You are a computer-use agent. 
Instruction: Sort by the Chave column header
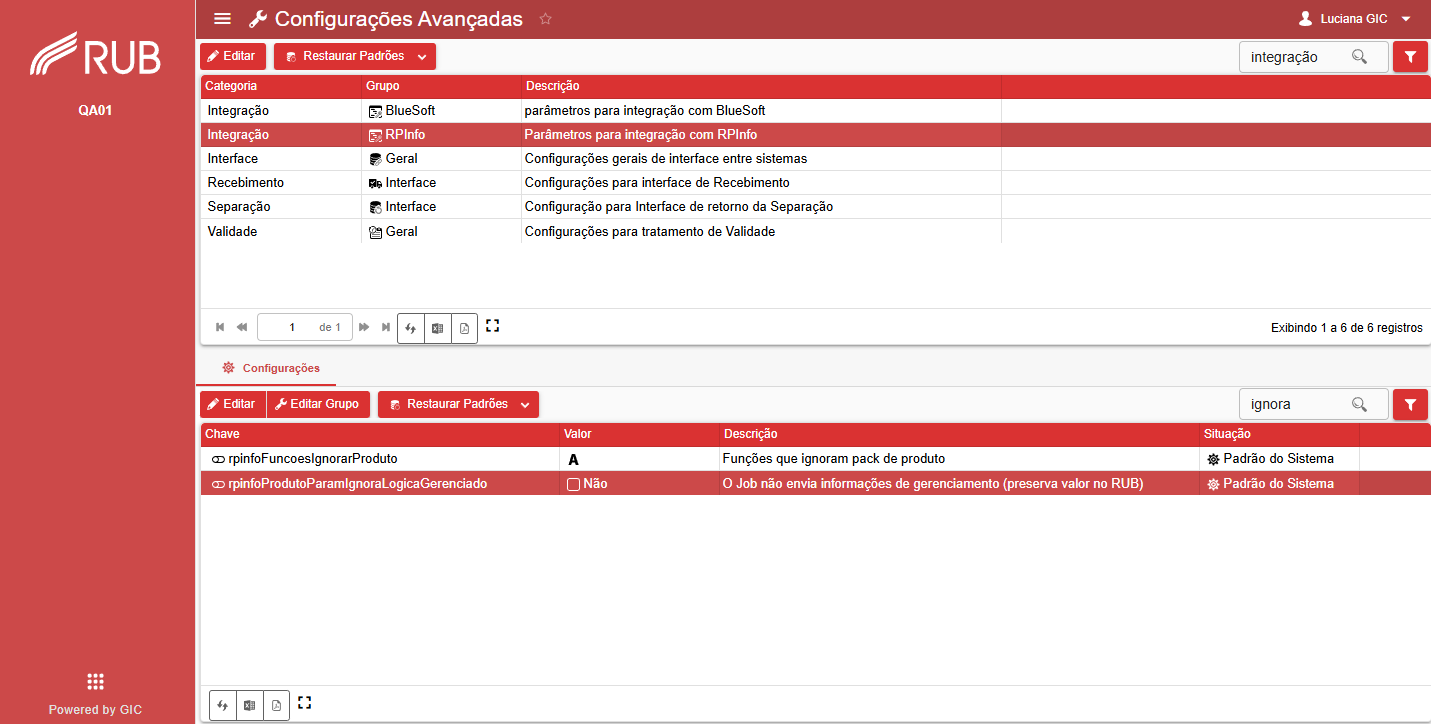coord(380,434)
